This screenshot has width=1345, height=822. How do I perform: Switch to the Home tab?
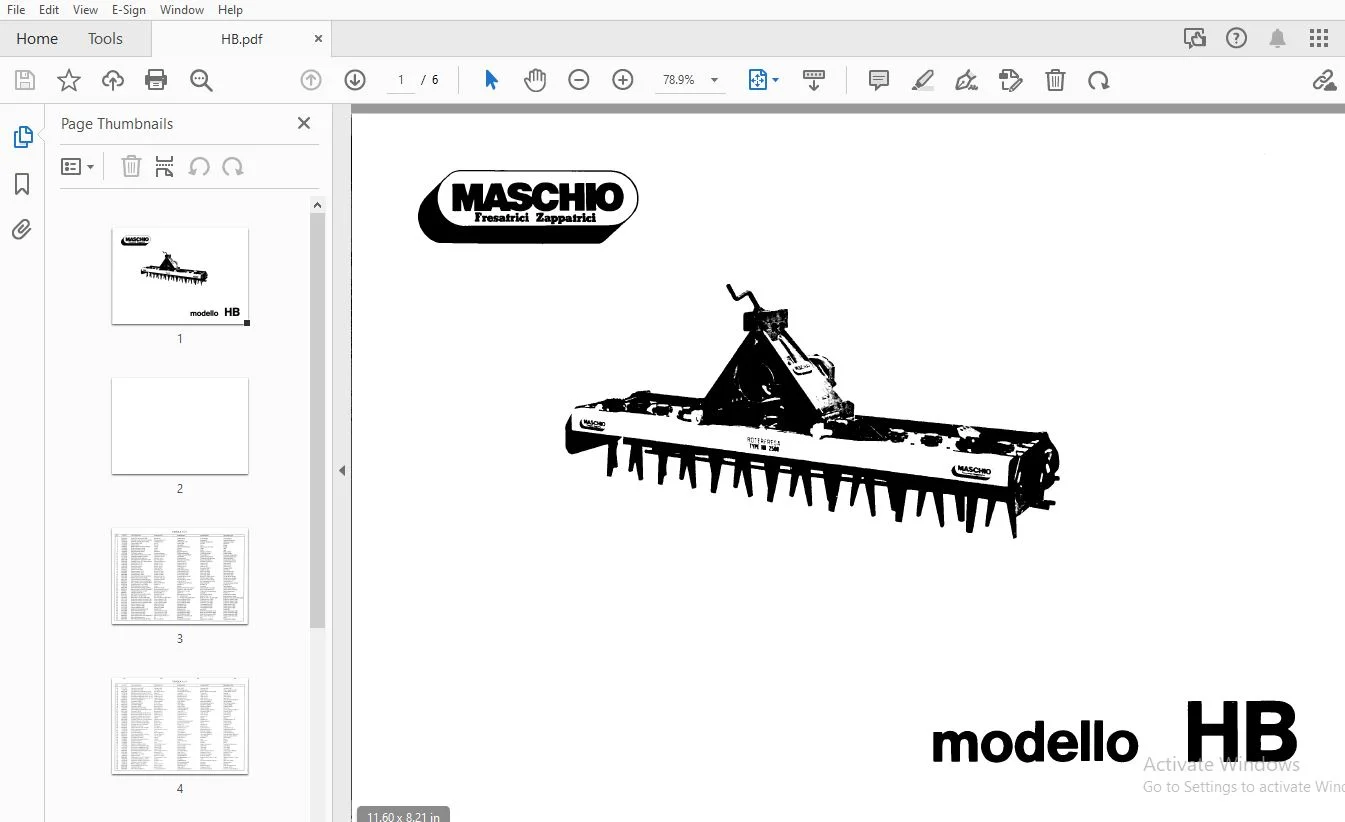(37, 38)
